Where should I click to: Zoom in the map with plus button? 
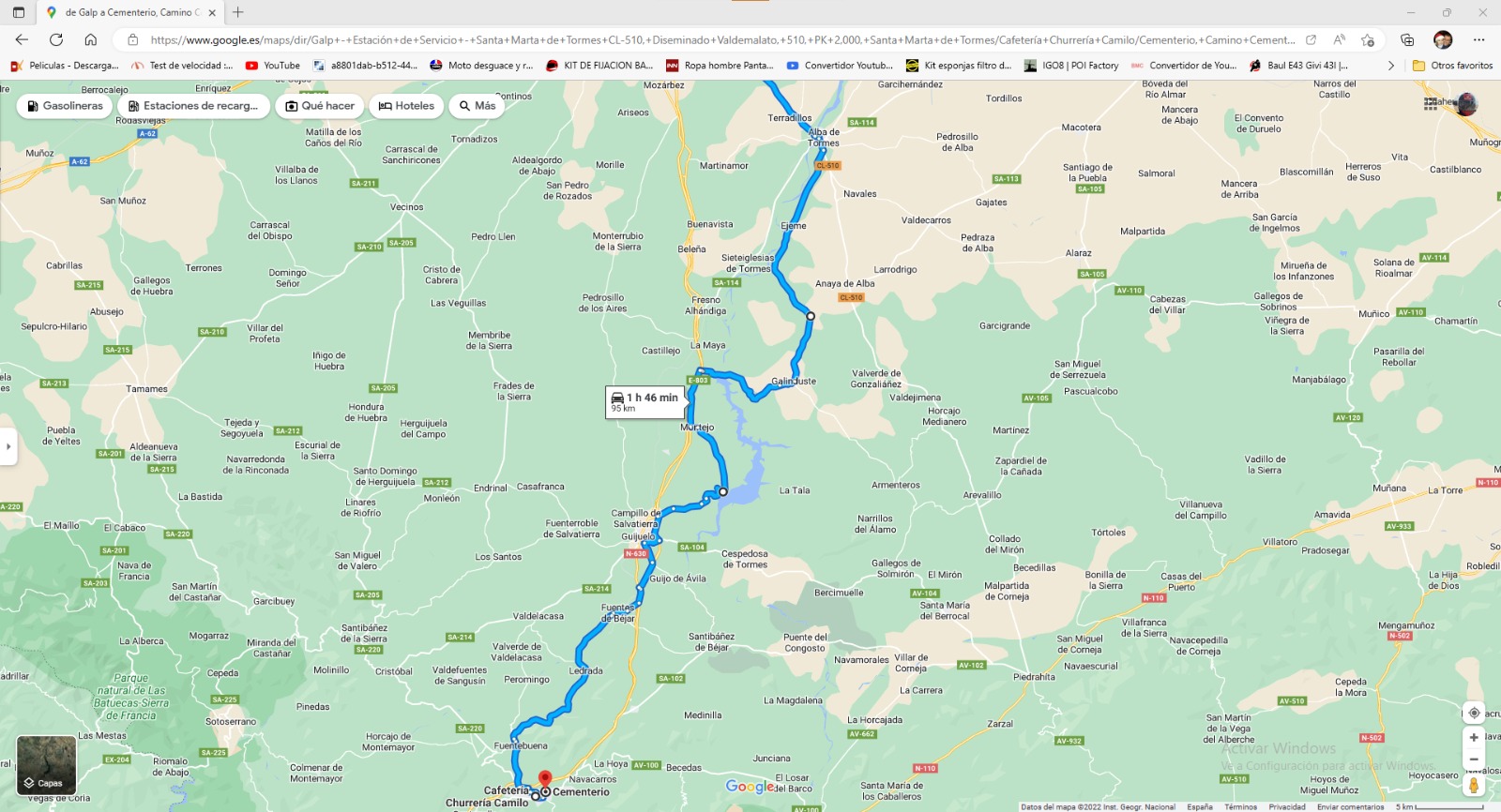1474,738
